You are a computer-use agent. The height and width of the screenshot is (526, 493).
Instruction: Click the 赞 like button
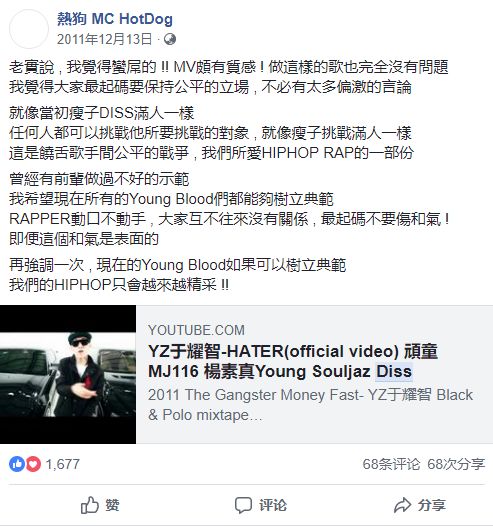click(x=100, y=505)
